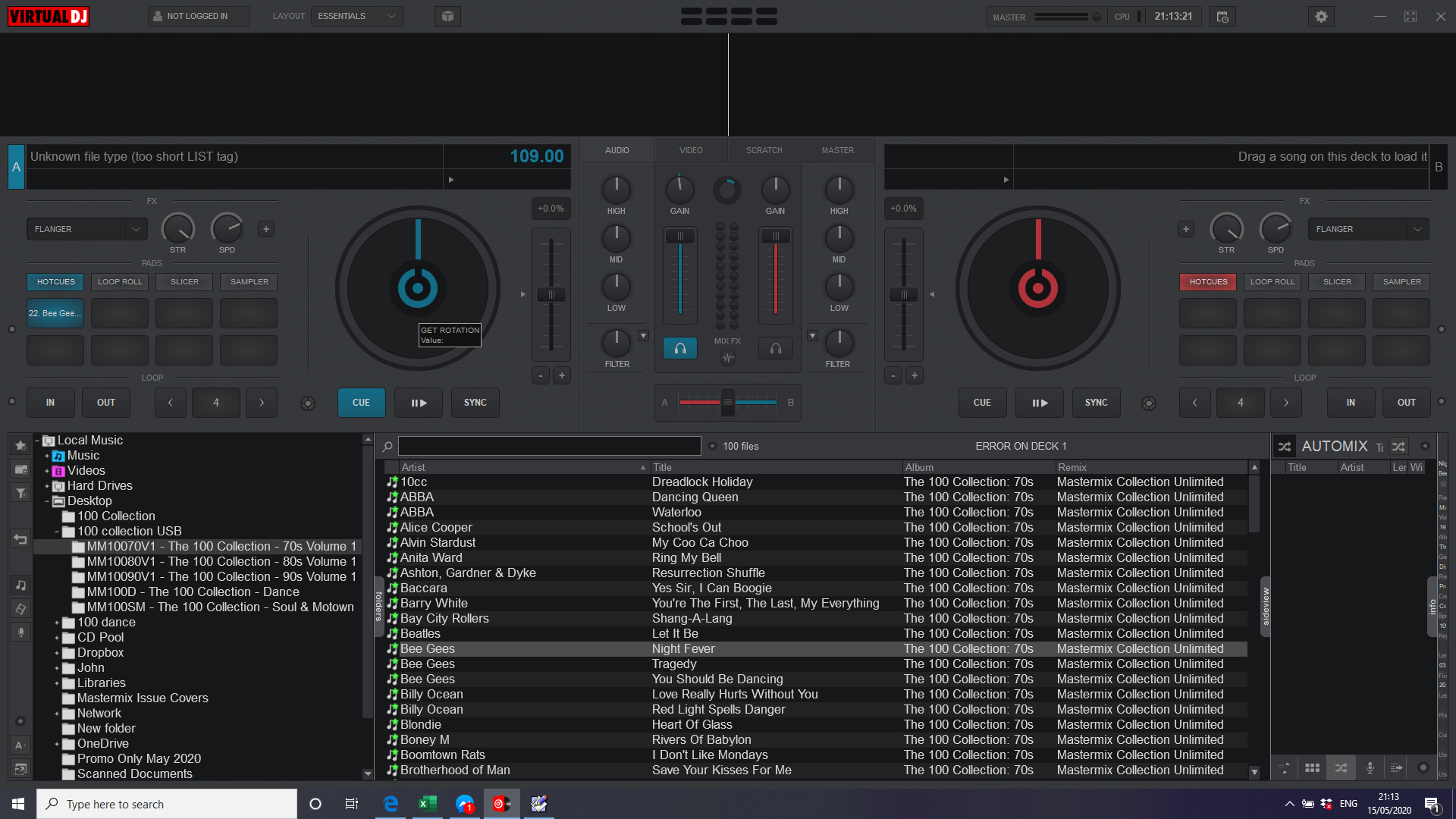Image resolution: width=1456 pixels, height=819 pixels.
Task: Select the shuffle icon in sideview bottom bar
Action: click(1341, 767)
